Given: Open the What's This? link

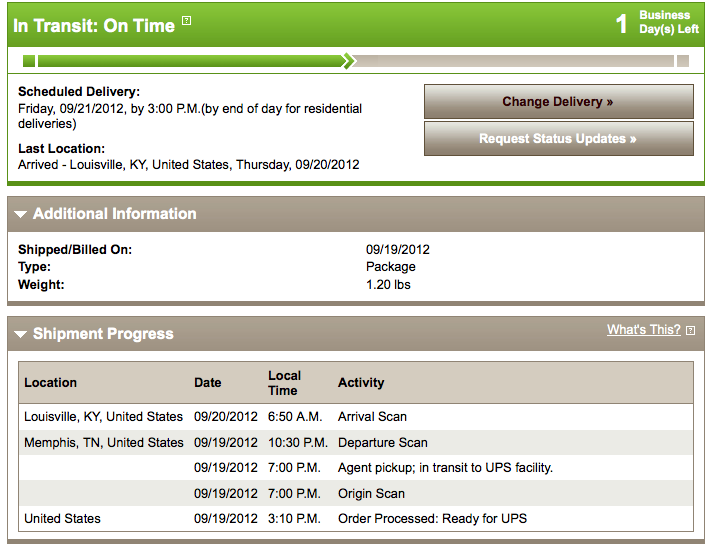Looking at the screenshot, I should [x=643, y=330].
